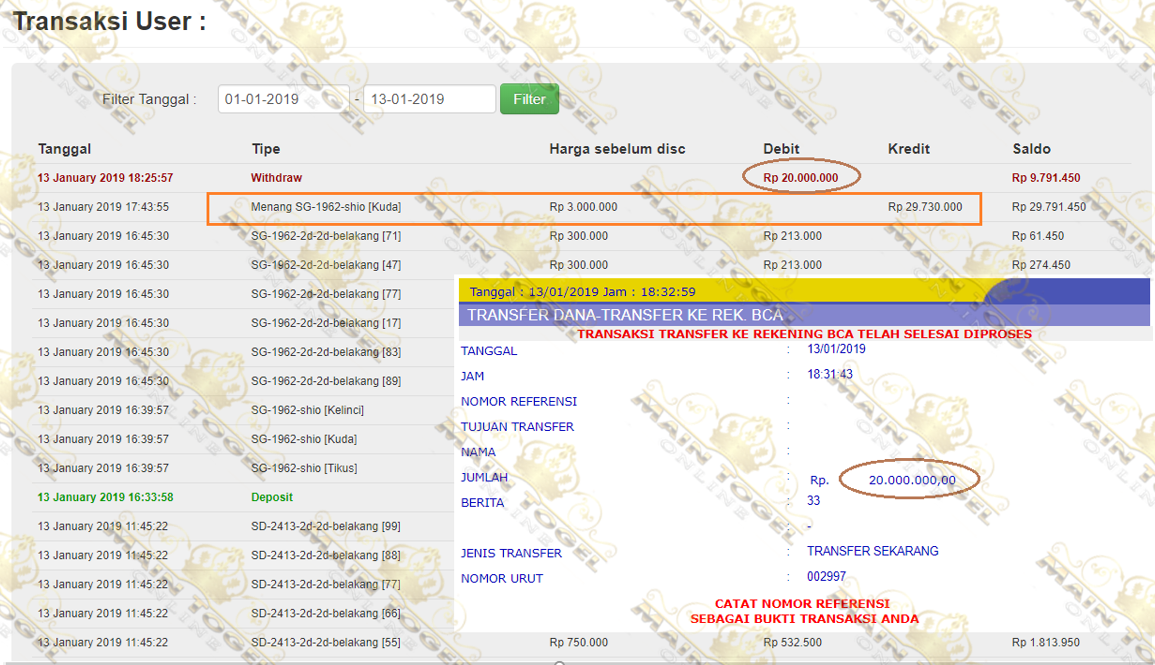The width and height of the screenshot is (1155, 665).
Task: Select the red Withdraw transaction entry
Action: [x=276, y=178]
